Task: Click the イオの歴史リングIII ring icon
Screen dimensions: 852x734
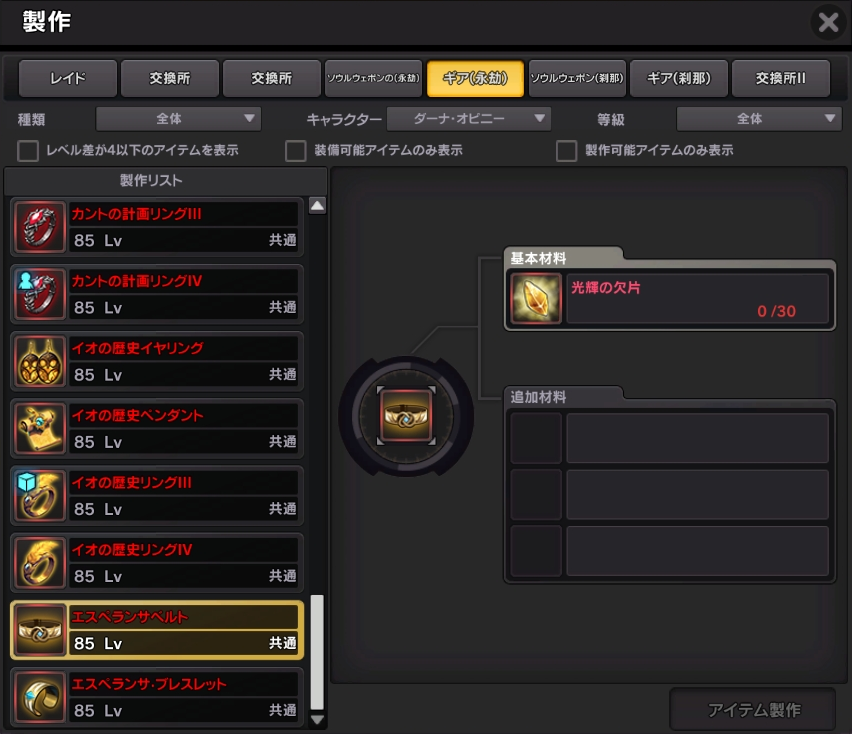Action: (40, 495)
